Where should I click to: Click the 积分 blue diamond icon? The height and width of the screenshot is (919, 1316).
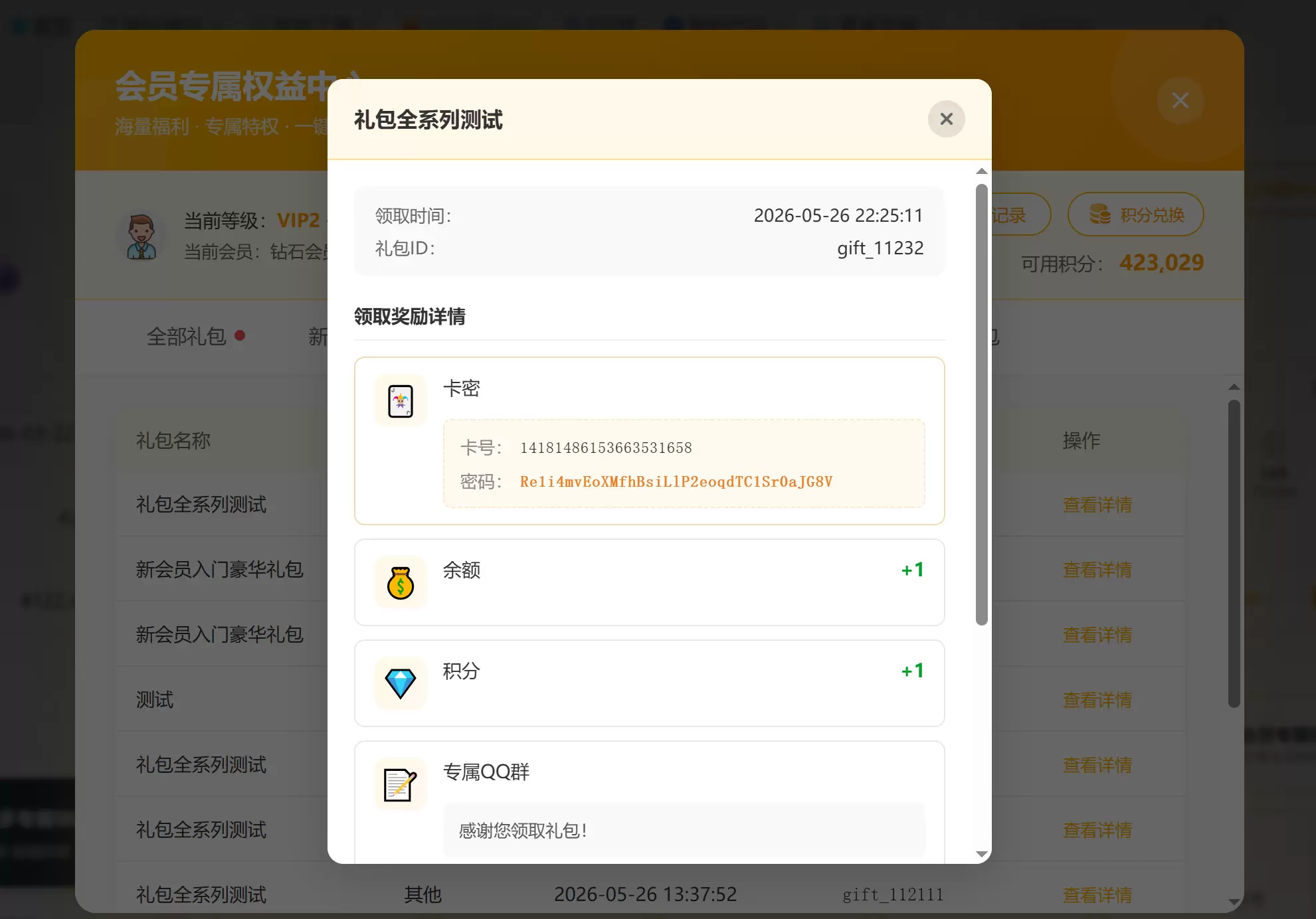(x=401, y=684)
